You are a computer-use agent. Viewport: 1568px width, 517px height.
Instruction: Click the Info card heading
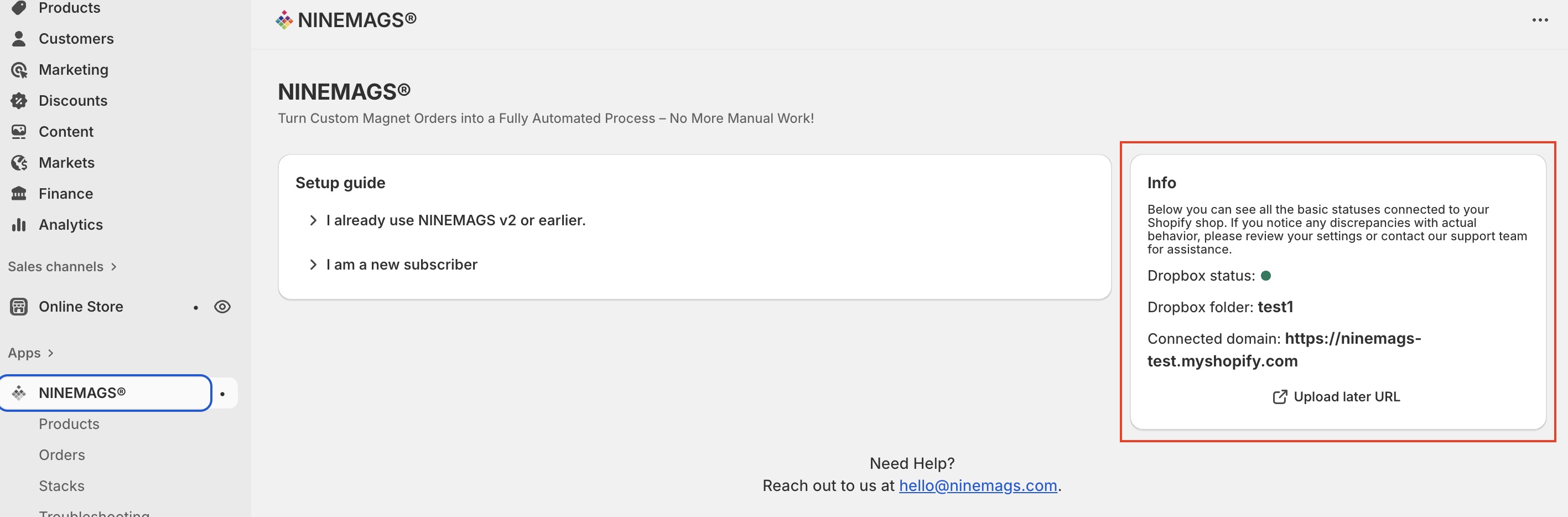pyautogui.click(x=1161, y=183)
